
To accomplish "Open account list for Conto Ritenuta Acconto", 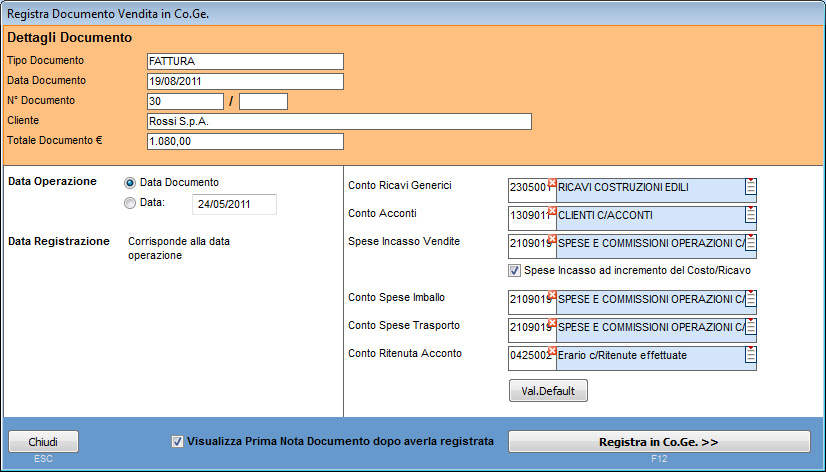I will tap(750, 355).
